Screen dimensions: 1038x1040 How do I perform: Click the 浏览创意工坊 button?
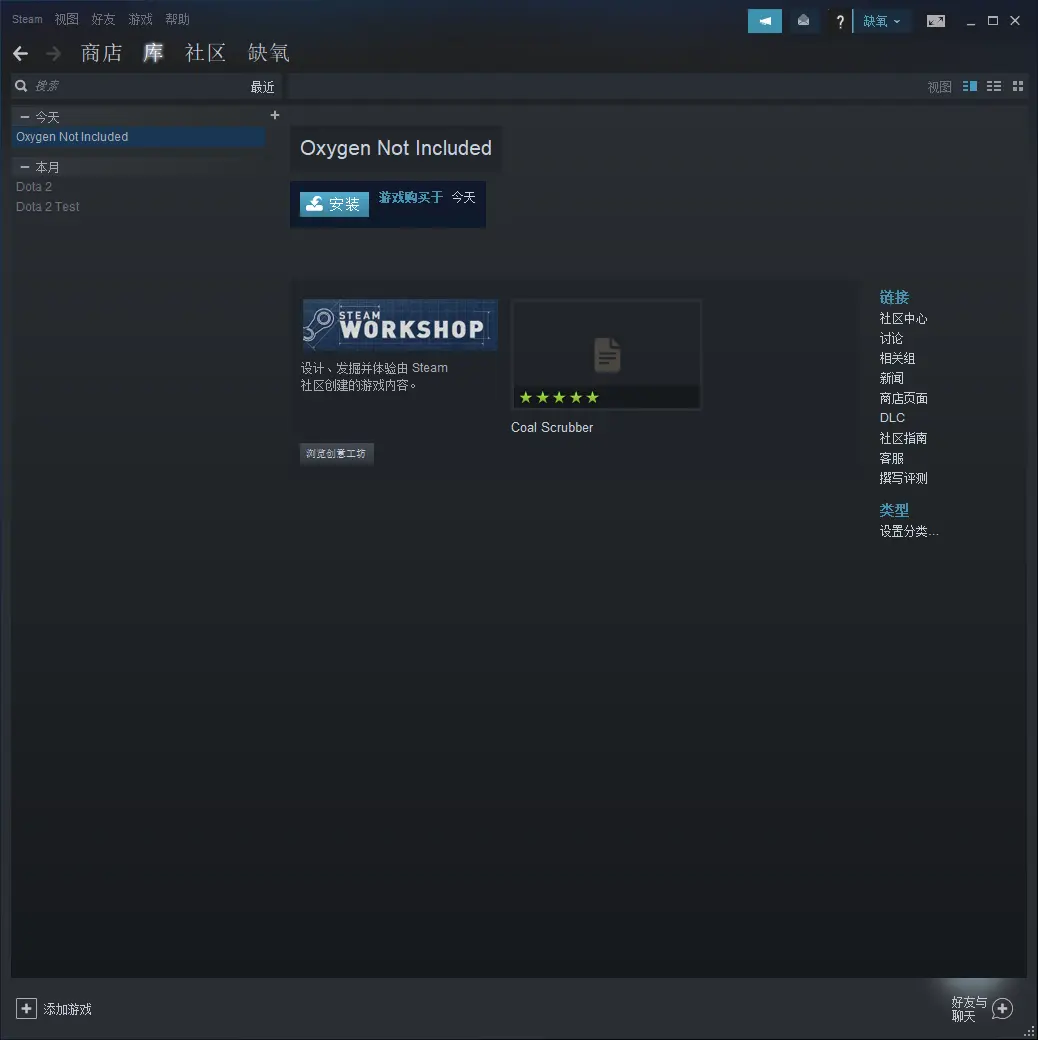(336, 454)
